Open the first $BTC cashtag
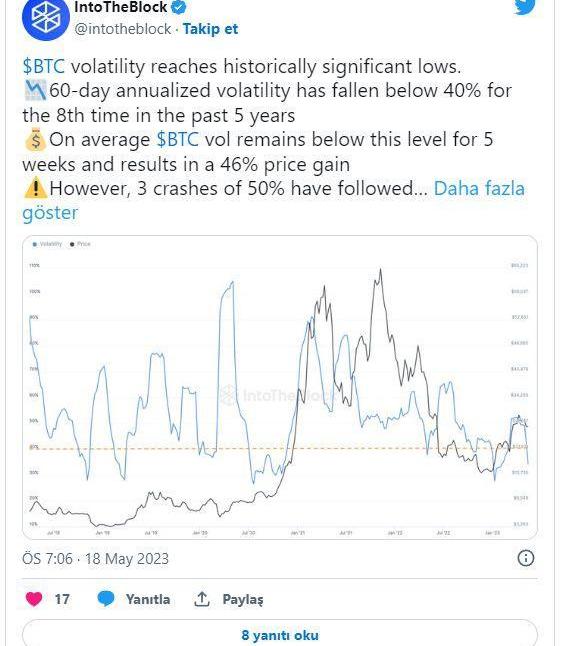This screenshot has height=646, width=568. (x=44, y=67)
